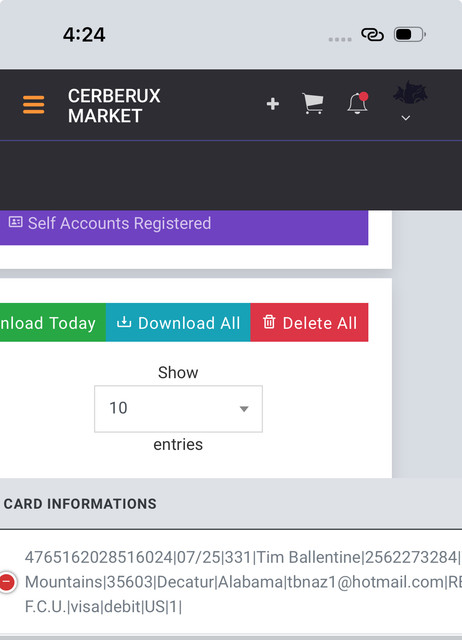
Task: Tap the hotspot link icon in status bar
Action: 372,35
